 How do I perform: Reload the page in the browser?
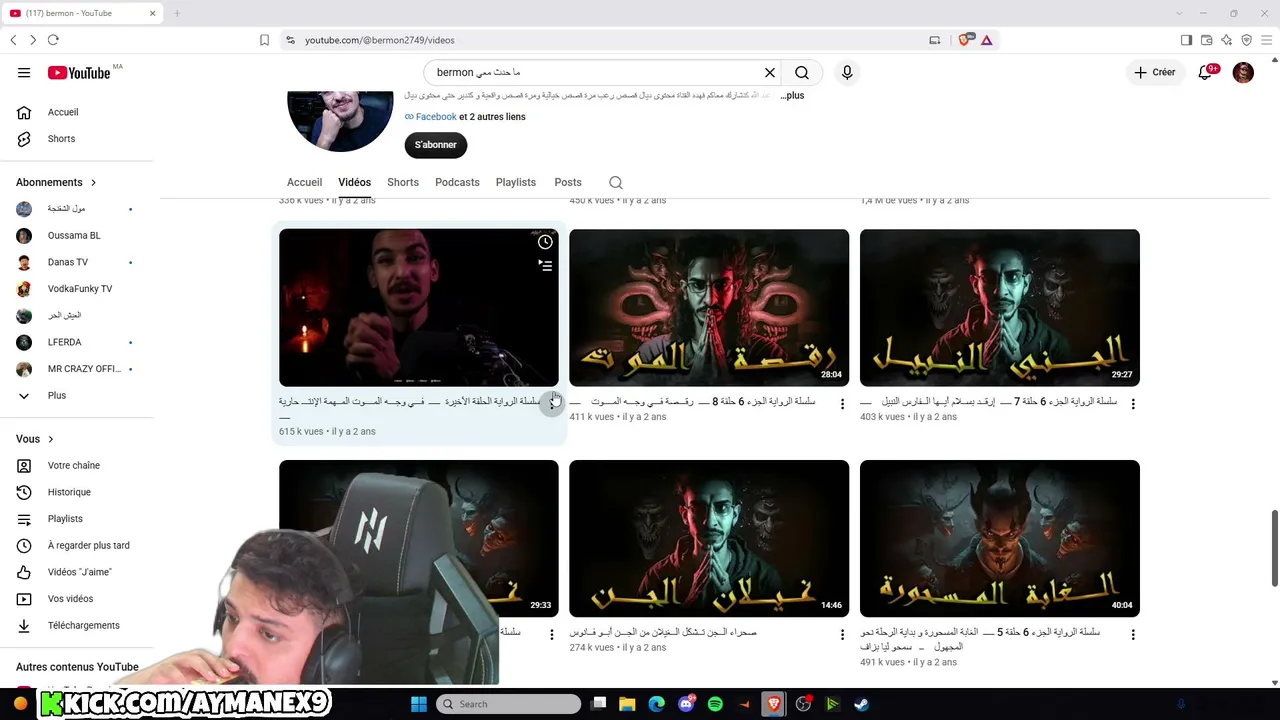tap(53, 40)
